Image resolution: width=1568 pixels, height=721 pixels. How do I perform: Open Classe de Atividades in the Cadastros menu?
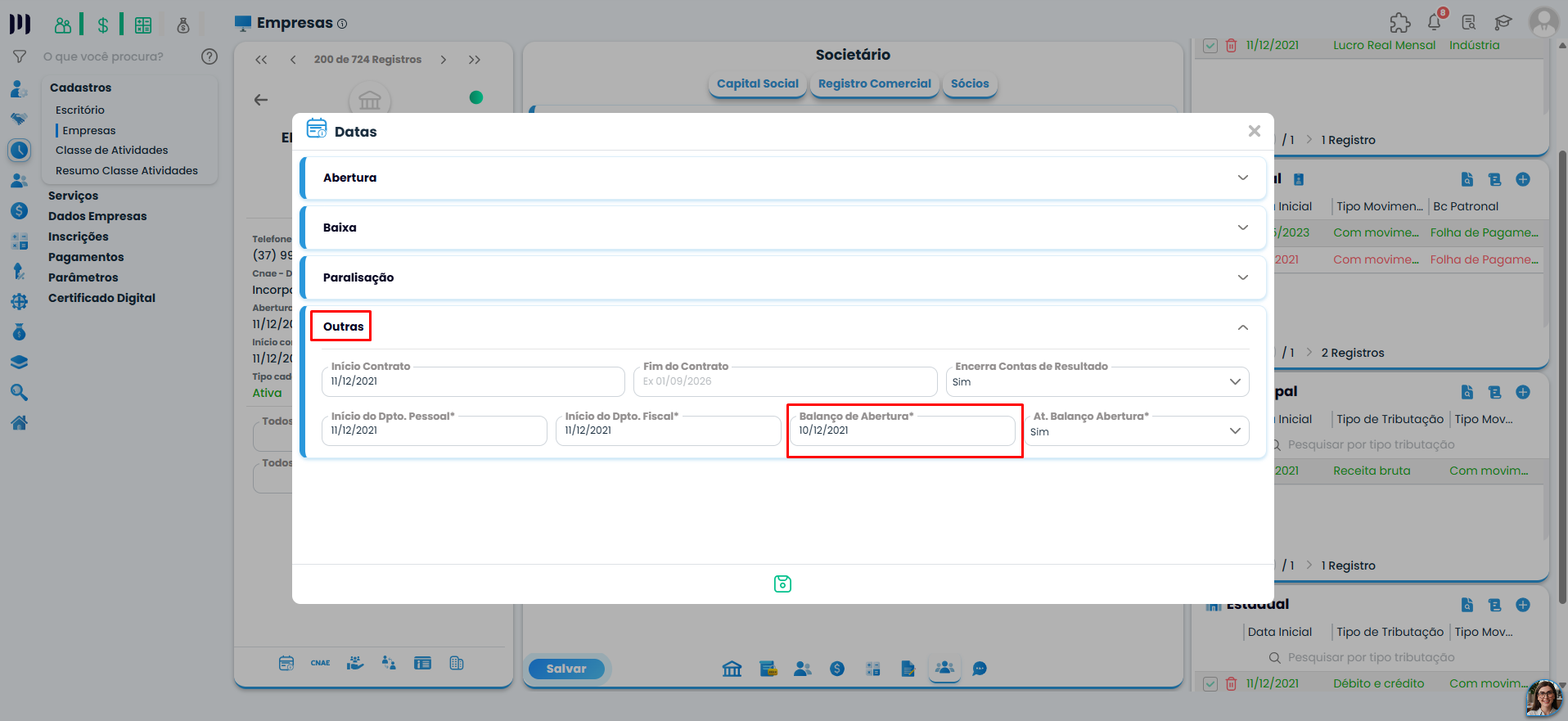click(112, 151)
